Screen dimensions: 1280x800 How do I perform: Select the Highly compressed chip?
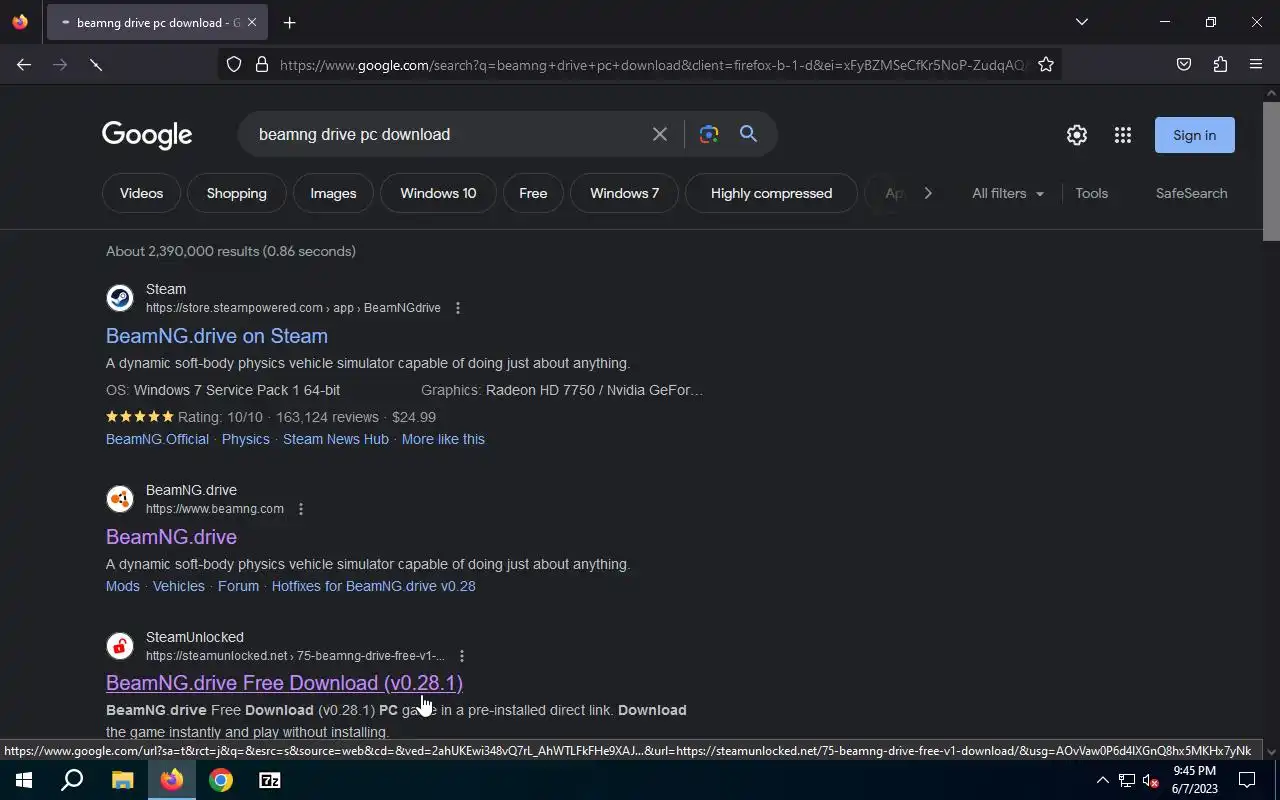[x=771, y=193]
